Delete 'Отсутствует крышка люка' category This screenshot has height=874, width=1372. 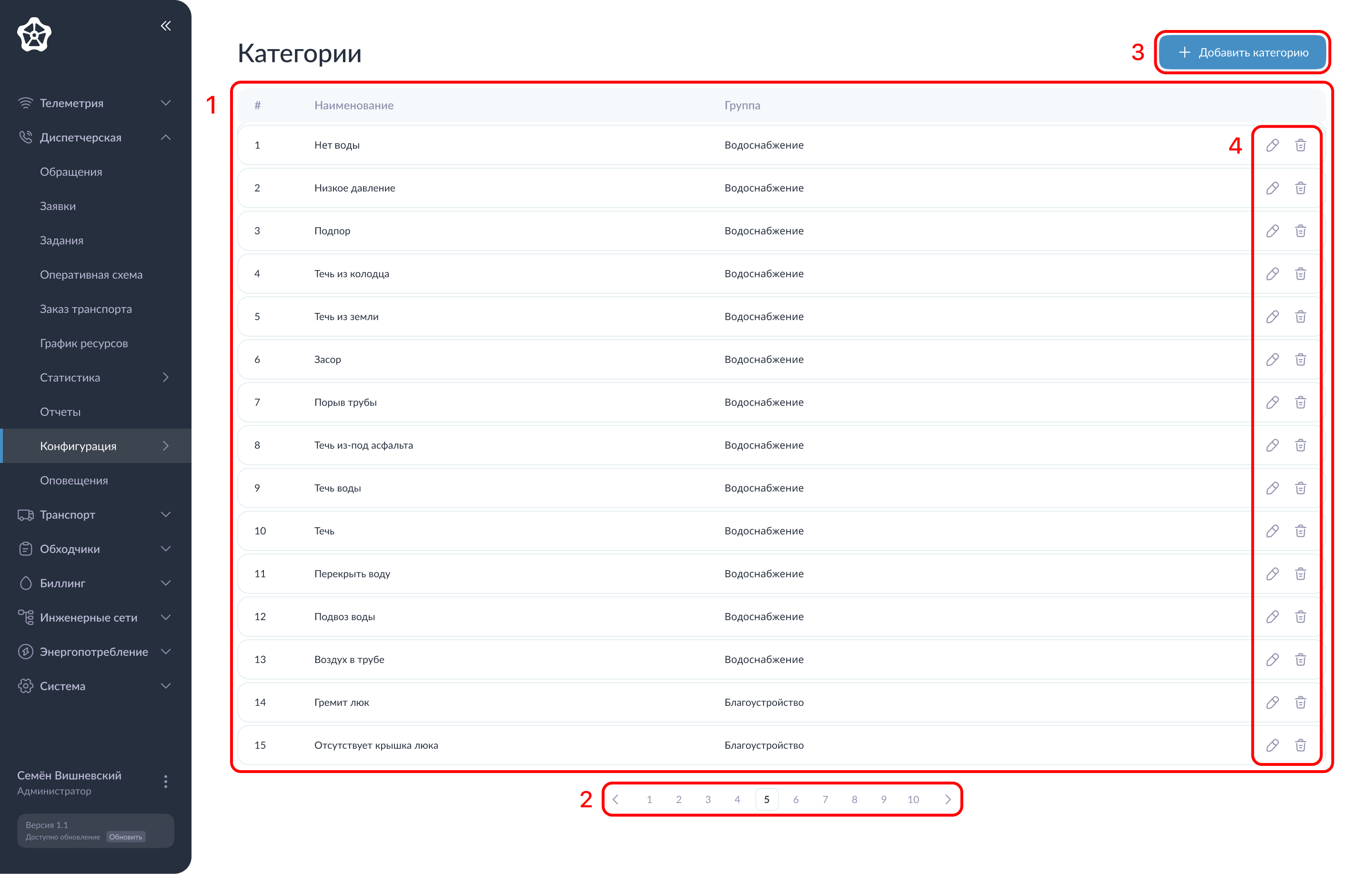click(1300, 745)
